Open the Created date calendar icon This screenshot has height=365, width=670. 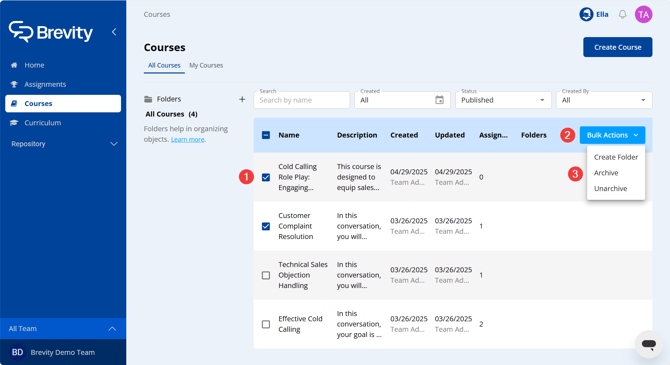click(x=439, y=100)
